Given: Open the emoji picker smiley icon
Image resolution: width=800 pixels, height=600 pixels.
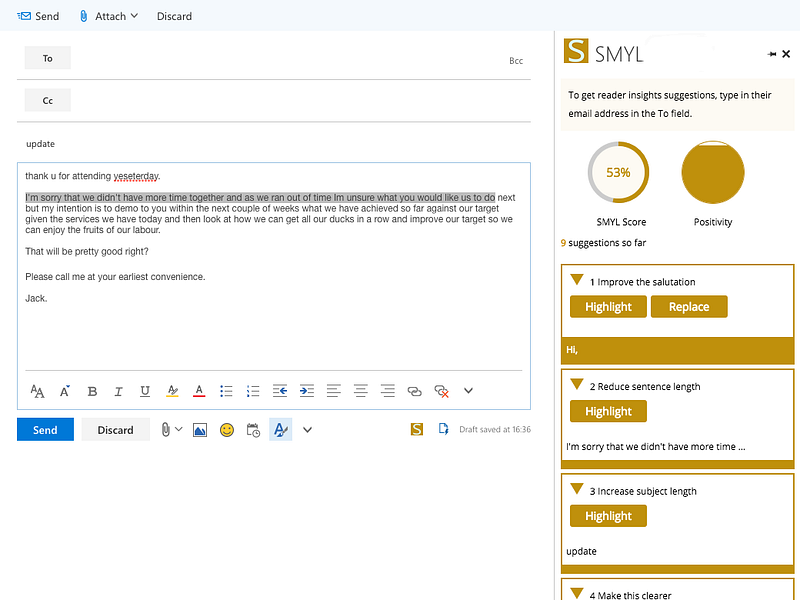Looking at the screenshot, I should tap(227, 430).
